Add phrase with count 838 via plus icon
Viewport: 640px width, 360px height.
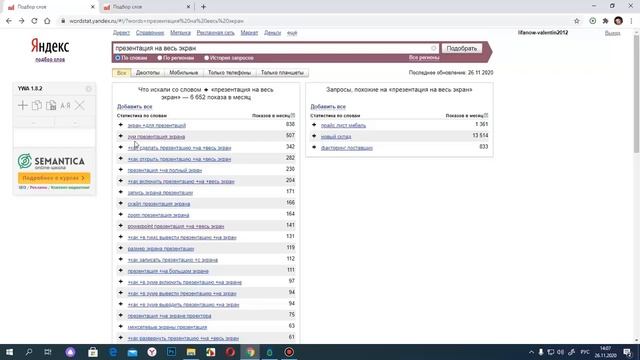tap(121, 124)
